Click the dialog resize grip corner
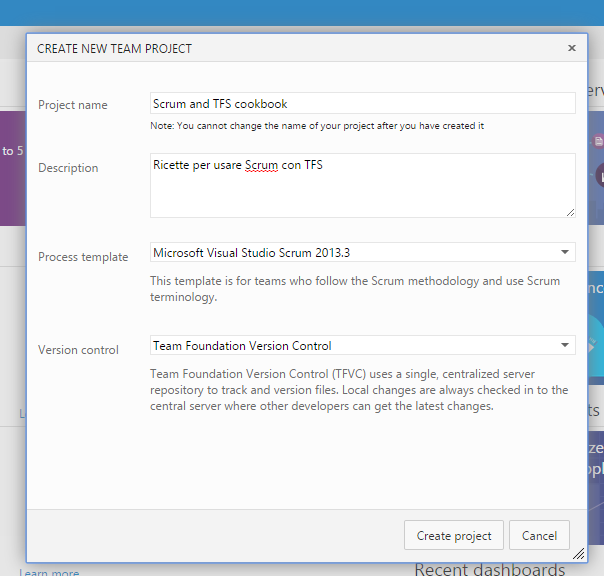Viewport: 604px width, 576px height. (579, 554)
